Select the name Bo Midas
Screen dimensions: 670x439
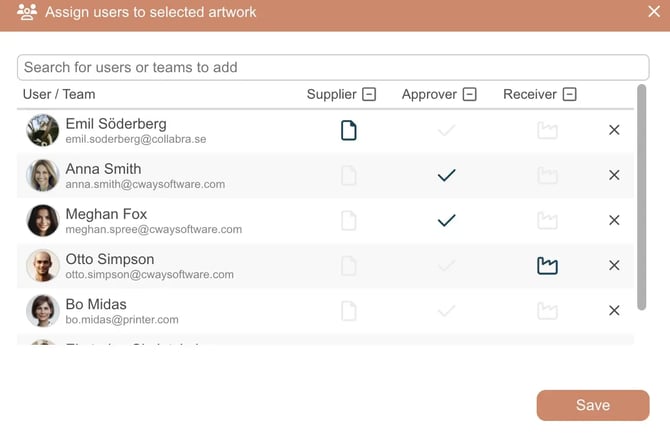pyautogui.click(x=96, y=304)
